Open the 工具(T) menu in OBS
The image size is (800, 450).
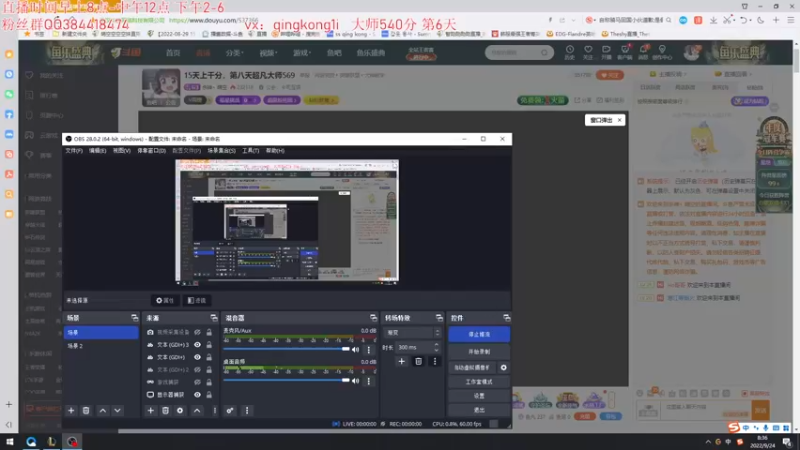click(x=250, y=151)
